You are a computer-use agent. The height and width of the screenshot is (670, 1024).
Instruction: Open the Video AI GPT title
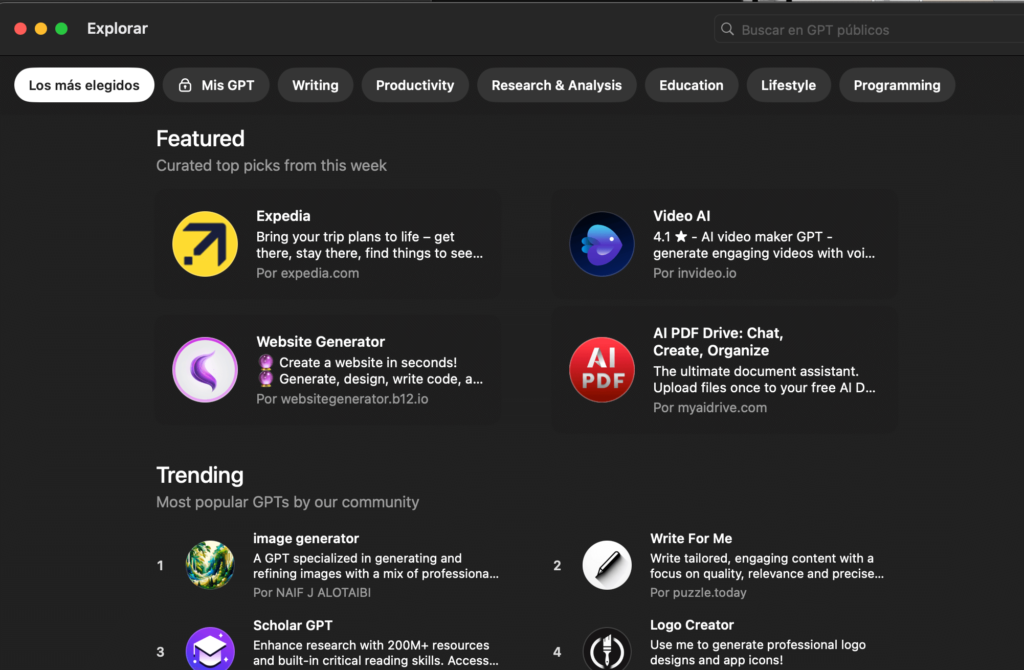(681, 216)
